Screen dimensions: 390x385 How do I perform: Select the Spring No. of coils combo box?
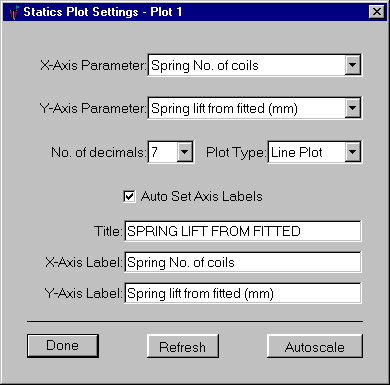[x=255, y=65]
